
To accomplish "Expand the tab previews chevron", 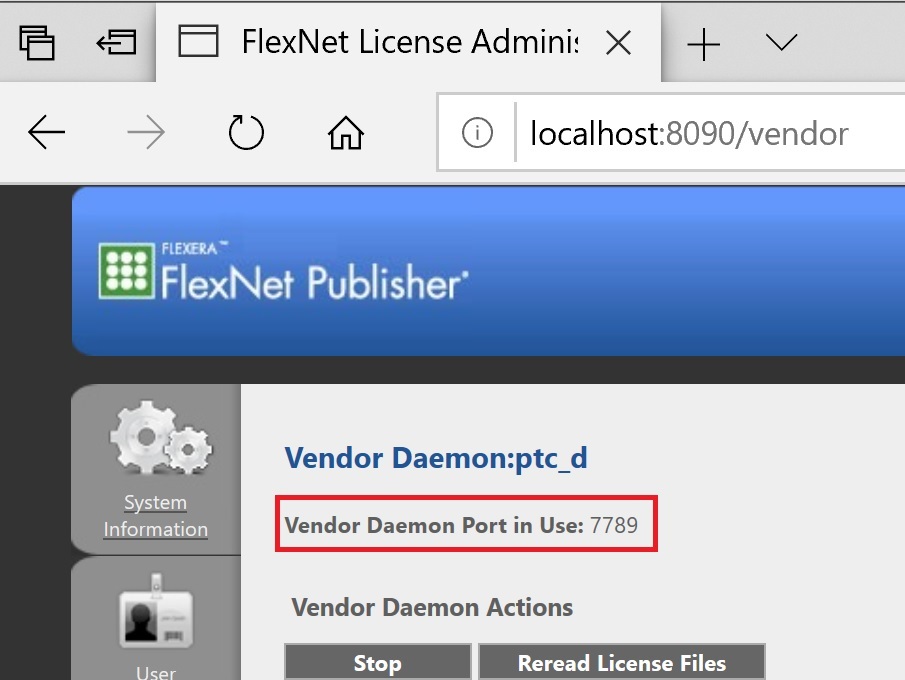I will [x=780, y=42].
